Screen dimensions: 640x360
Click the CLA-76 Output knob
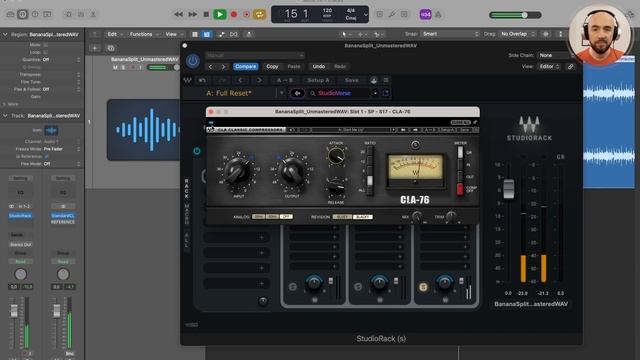(x=291, y=171)
